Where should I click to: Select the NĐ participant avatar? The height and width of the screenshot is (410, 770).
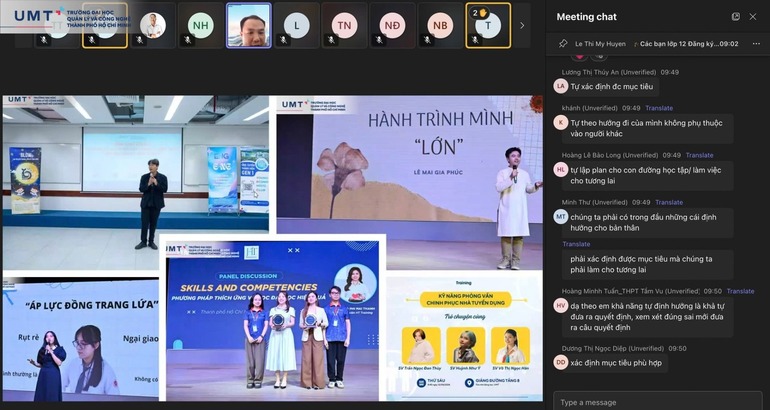393,24
